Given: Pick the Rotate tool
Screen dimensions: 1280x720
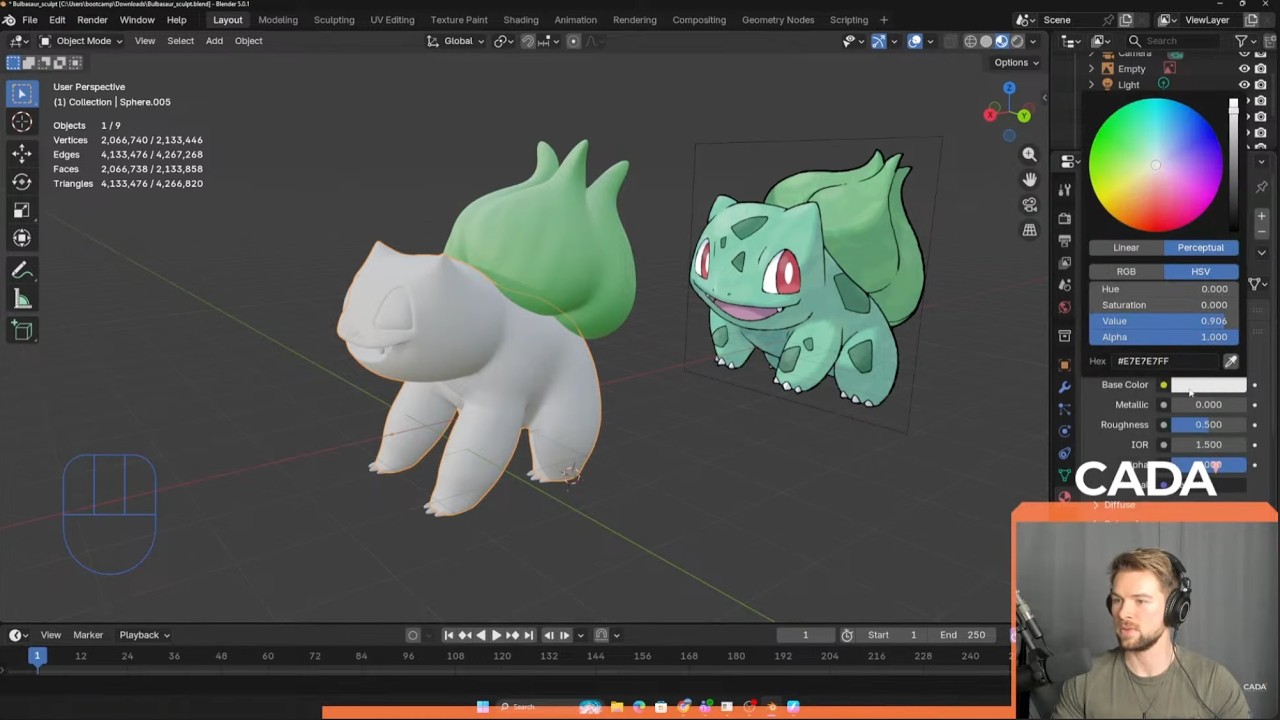Looking at the screenshot, I should tap(22, 181).
